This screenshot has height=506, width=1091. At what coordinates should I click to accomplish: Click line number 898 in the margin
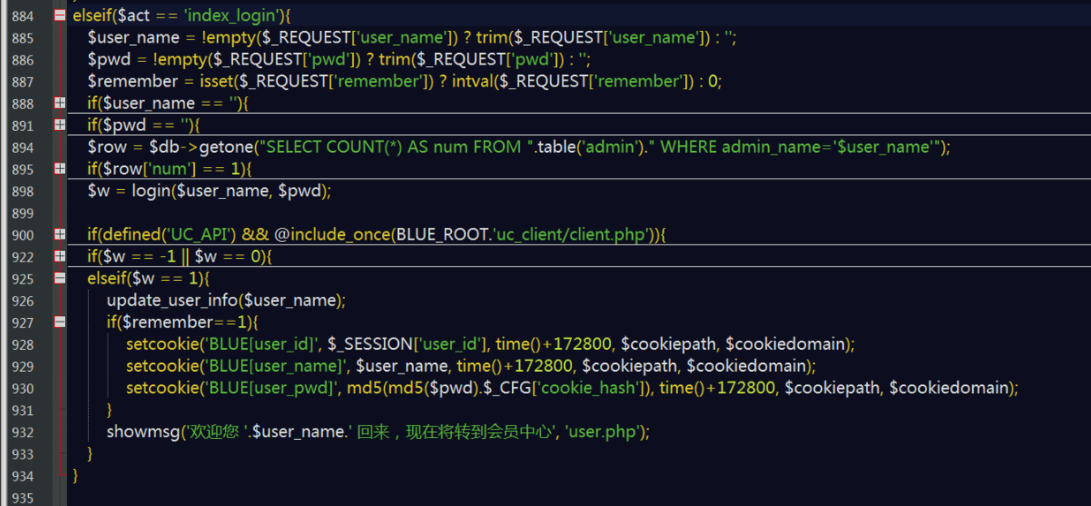[x=22, y=191]
